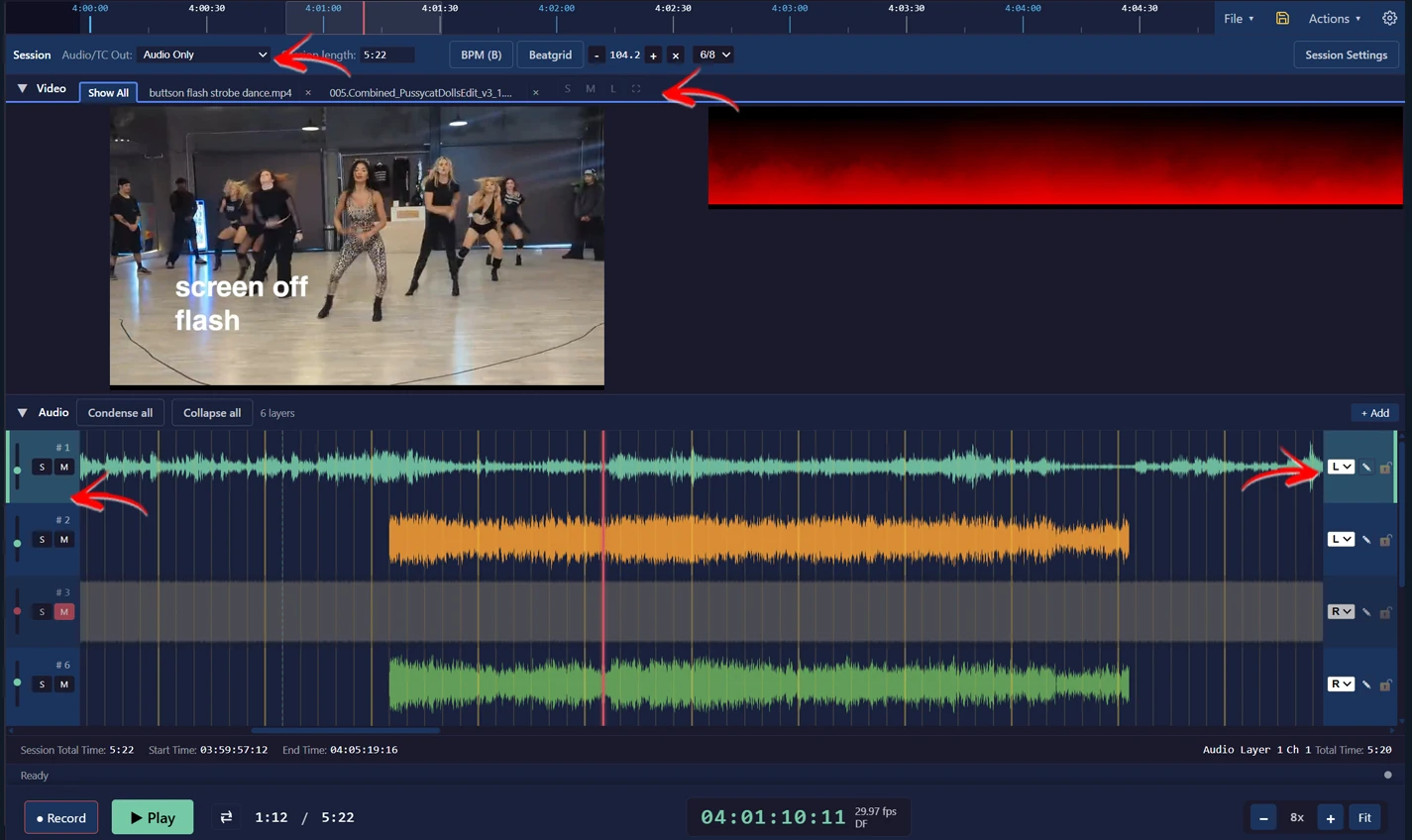1412x840 pixels.
Task: Open the File menu
Action: click(x=1239, y=18)
